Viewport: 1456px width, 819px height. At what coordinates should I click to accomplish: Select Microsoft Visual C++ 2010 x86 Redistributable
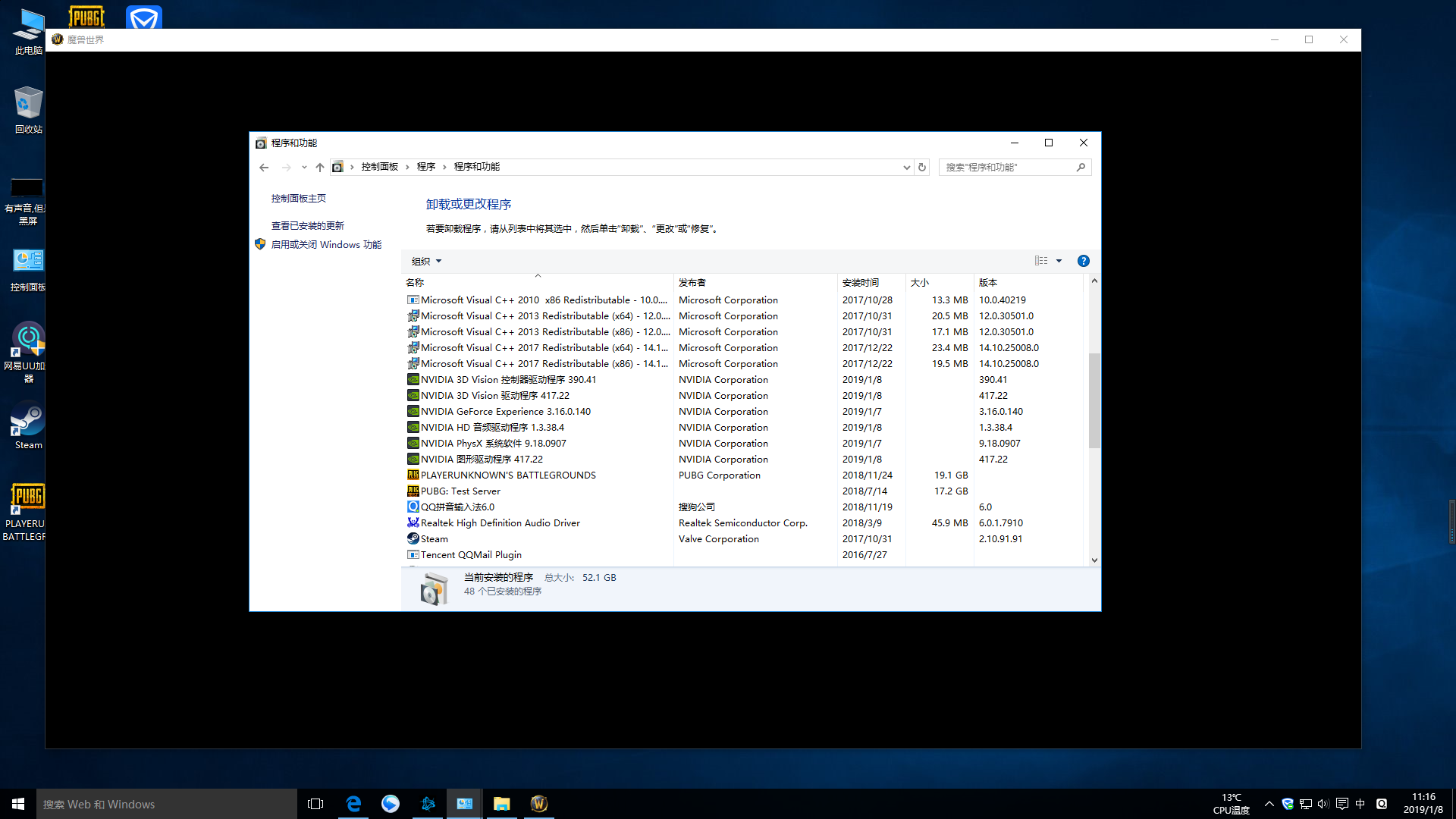pyautogui.click(x=745, y=300)
